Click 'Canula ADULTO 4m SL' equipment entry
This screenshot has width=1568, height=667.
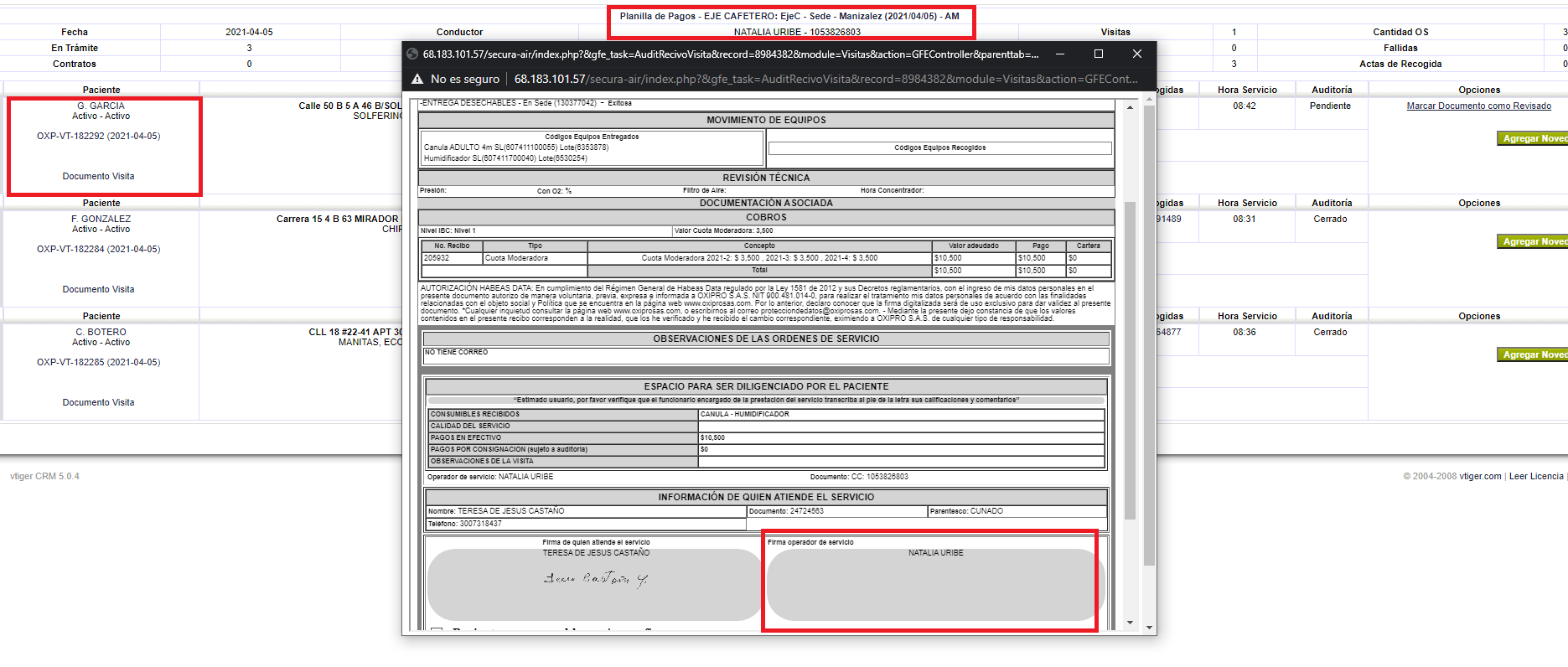[516, 147]
